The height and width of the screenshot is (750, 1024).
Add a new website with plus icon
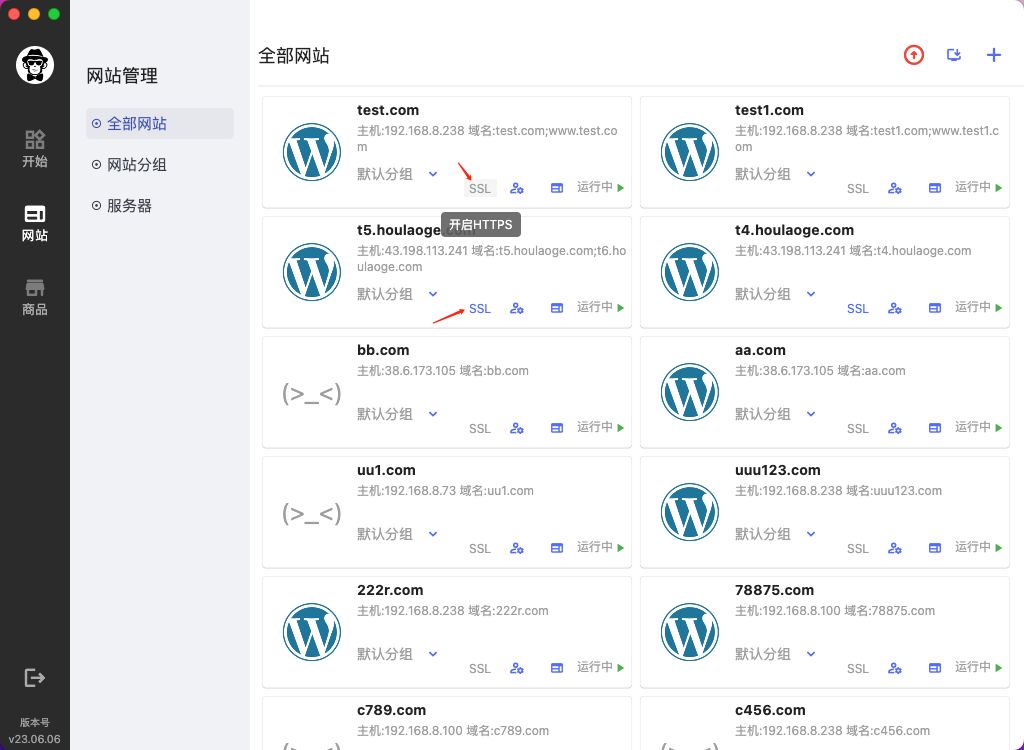993,55
